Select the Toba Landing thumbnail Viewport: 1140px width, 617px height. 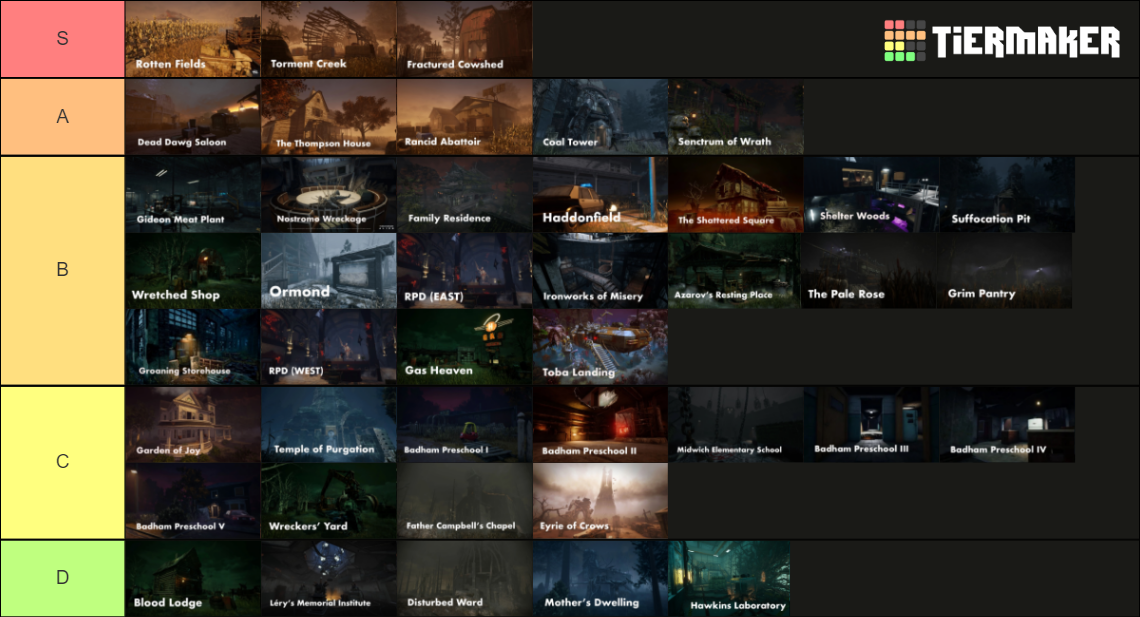[x=599, y=347]
